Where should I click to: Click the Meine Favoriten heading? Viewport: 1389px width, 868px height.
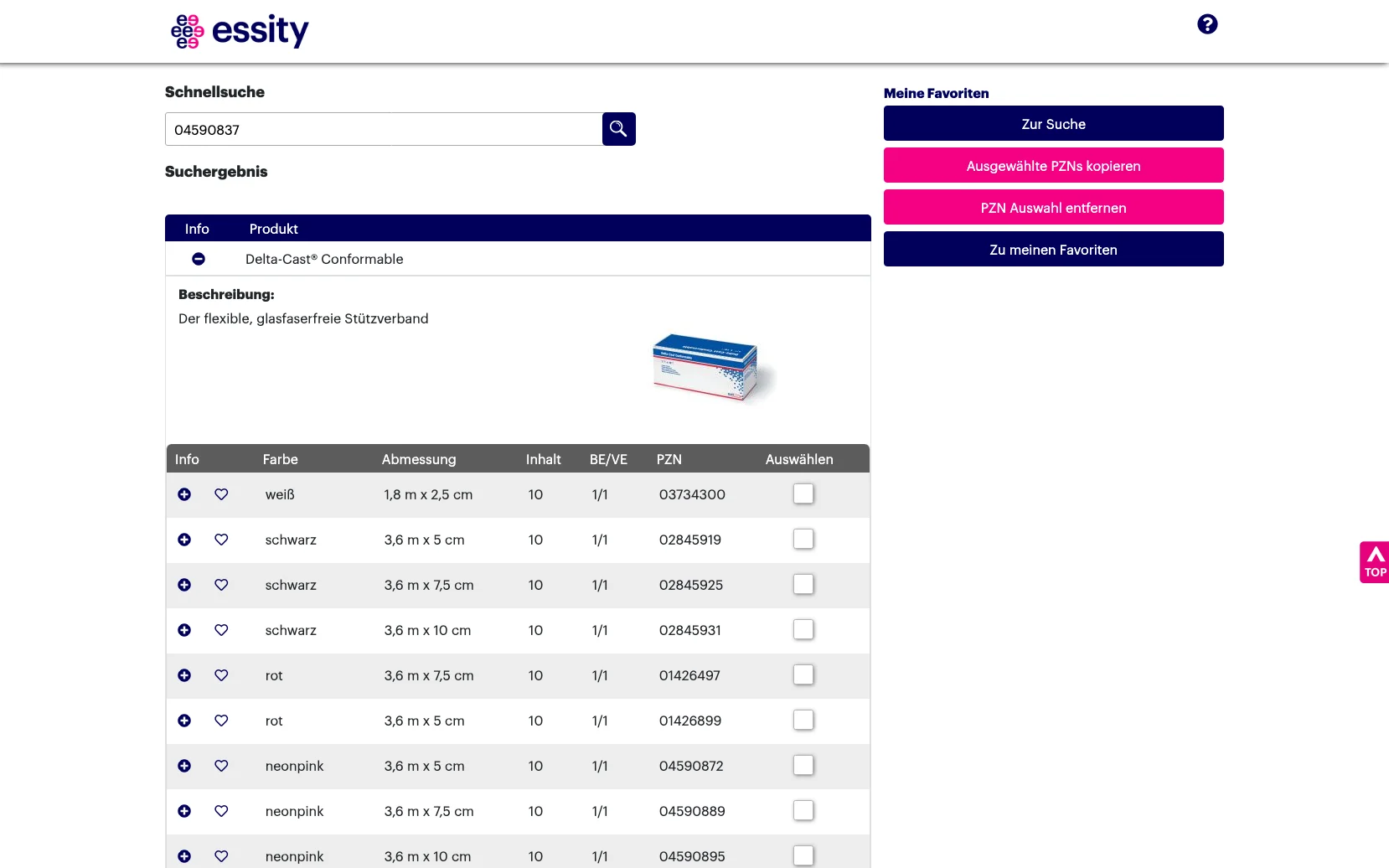point(936,93)
